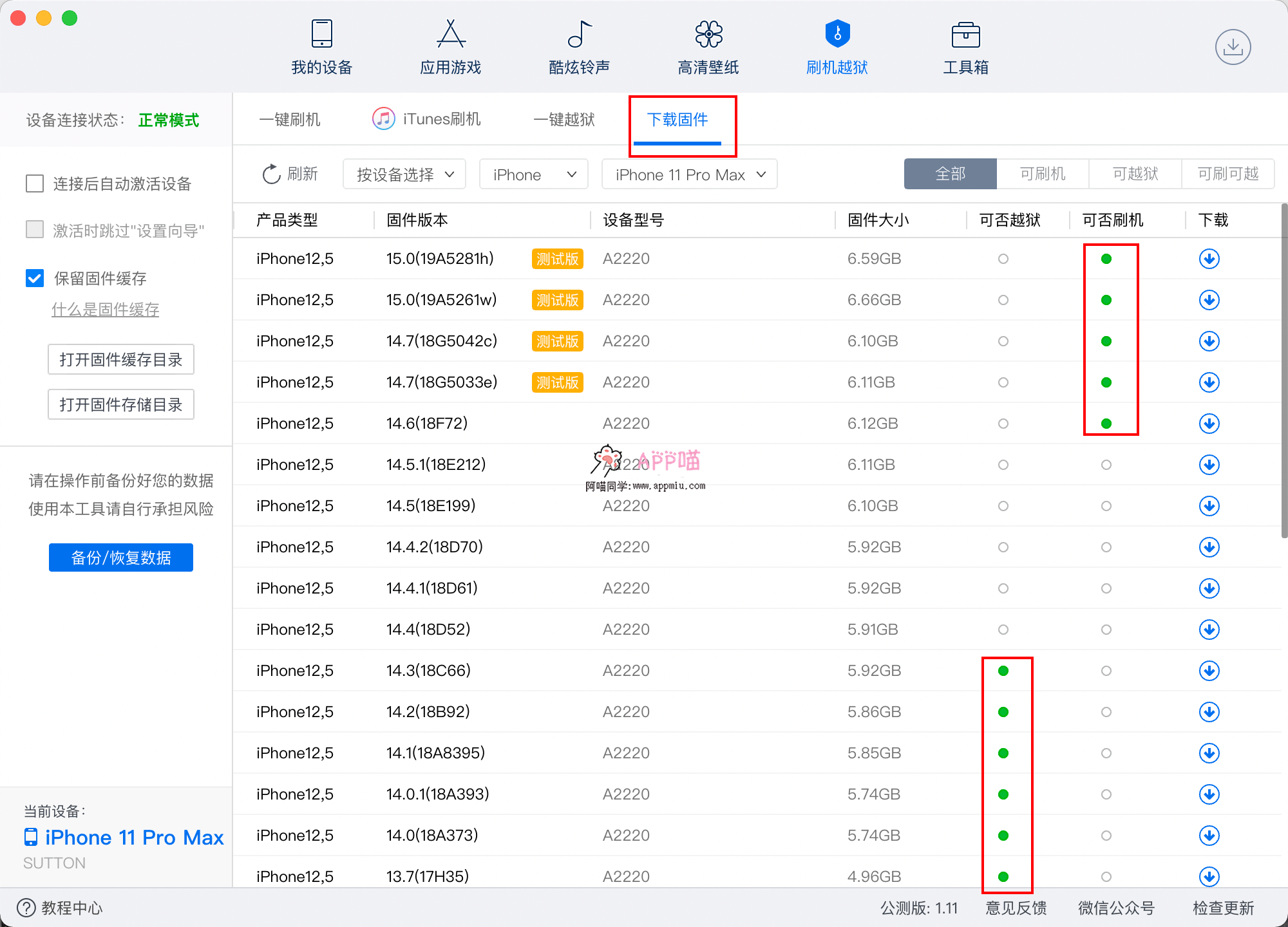Open the 工具箱 toolbox

965,48
